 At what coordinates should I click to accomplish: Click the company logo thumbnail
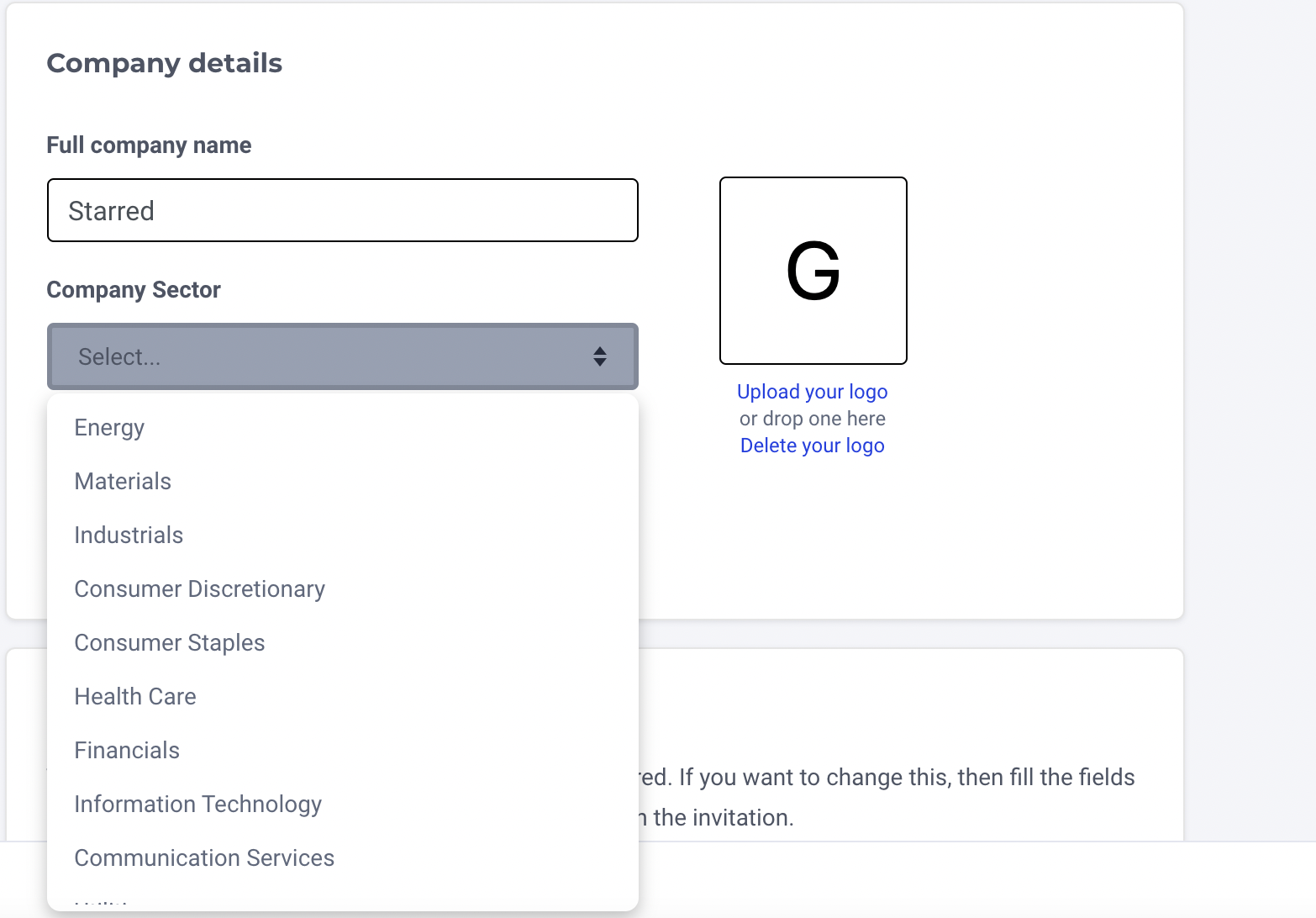click(813, 271)
